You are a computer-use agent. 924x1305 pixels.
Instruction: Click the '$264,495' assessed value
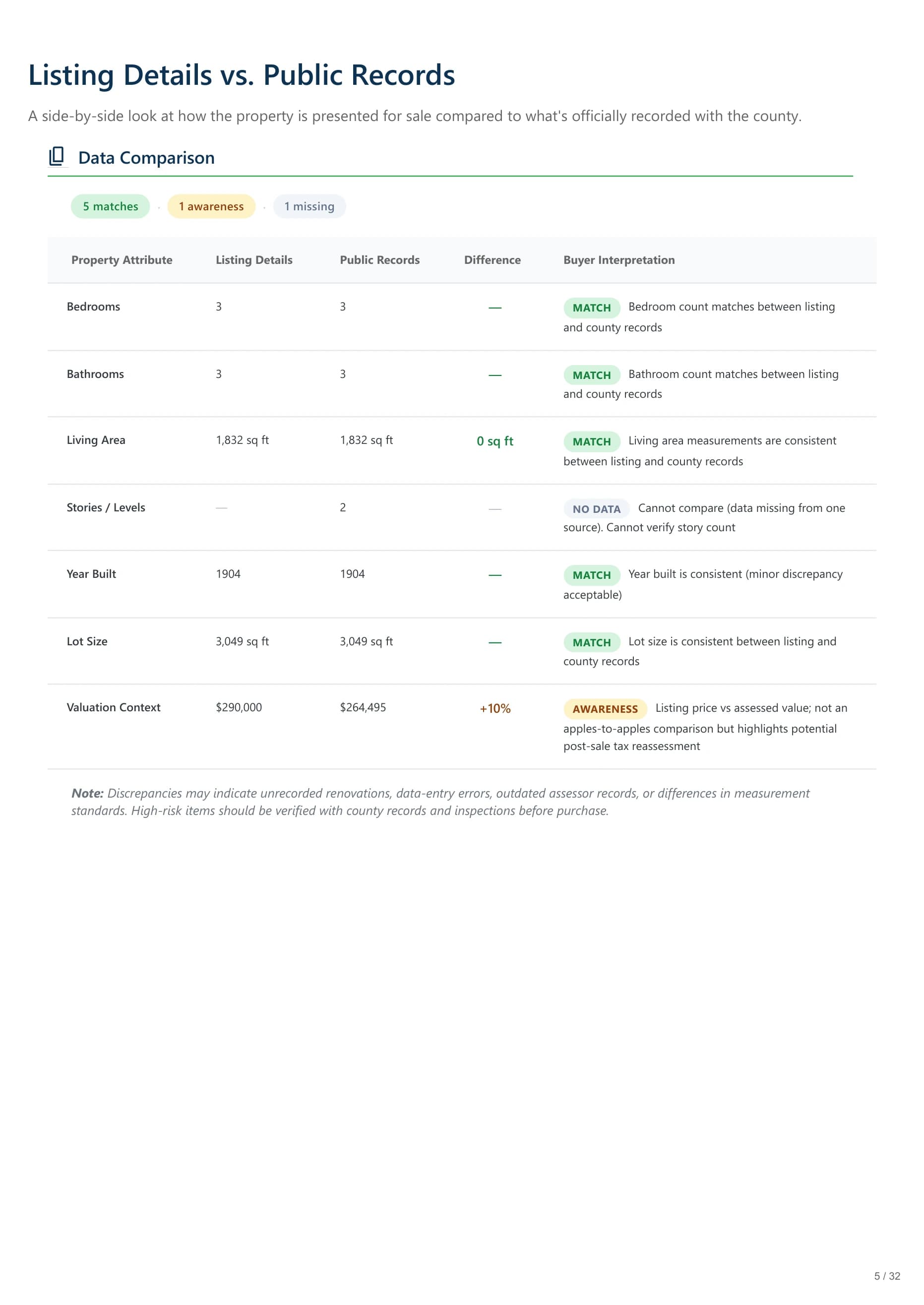[x=363, y=707]
